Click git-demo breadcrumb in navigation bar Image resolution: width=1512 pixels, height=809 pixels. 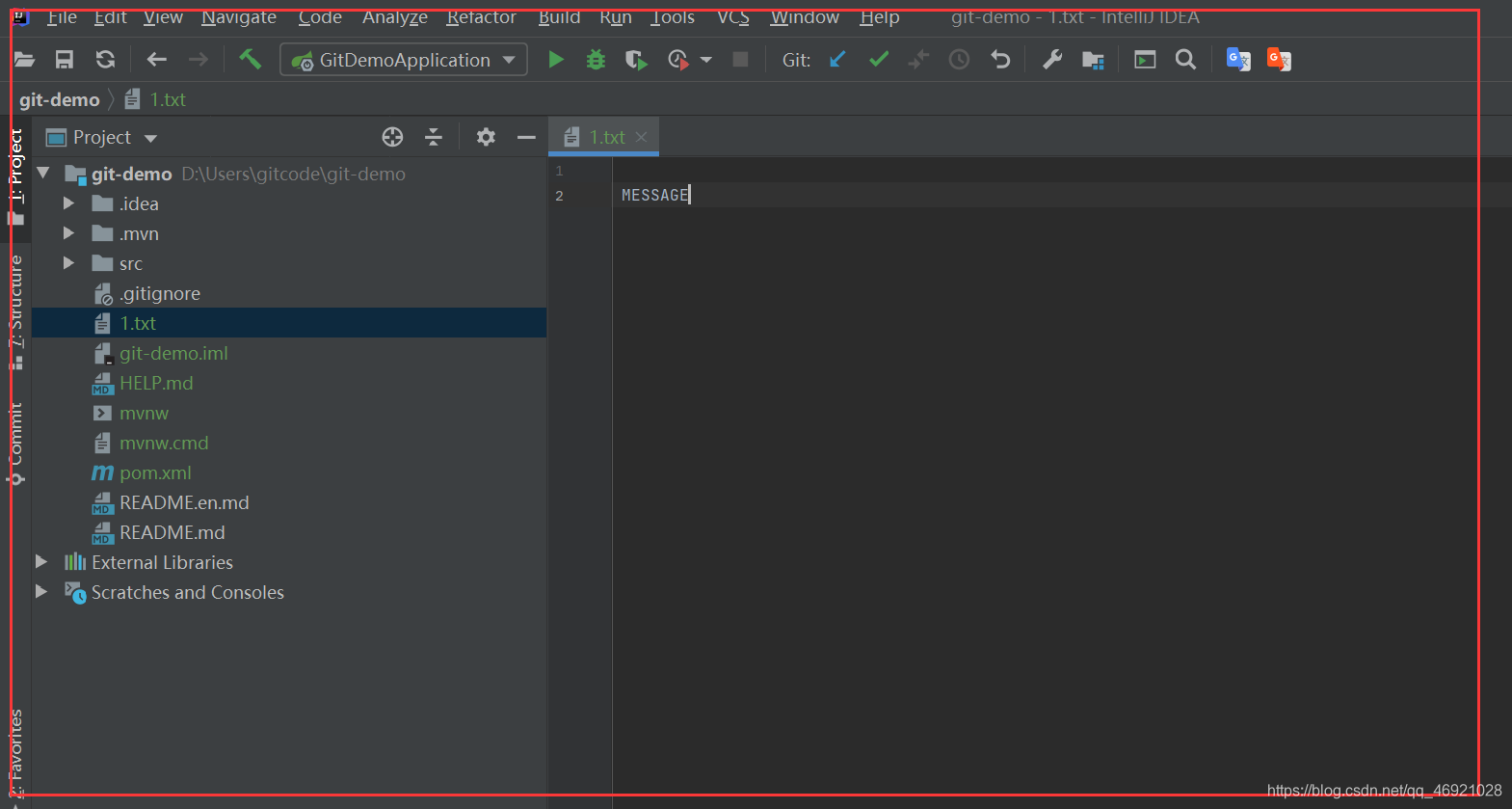(x=60, y=99)
